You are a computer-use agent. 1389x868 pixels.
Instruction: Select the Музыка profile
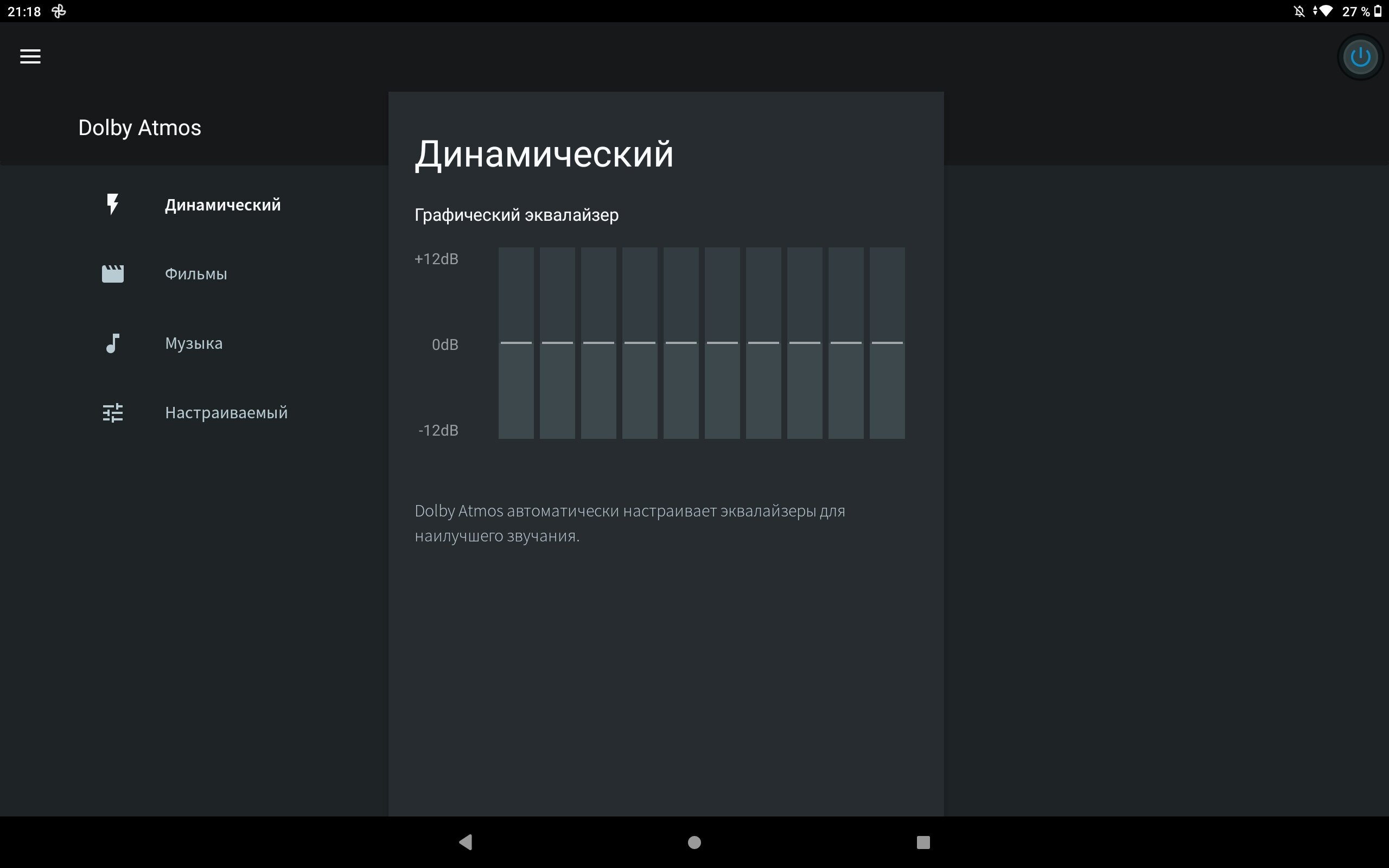tap(193, 343)
